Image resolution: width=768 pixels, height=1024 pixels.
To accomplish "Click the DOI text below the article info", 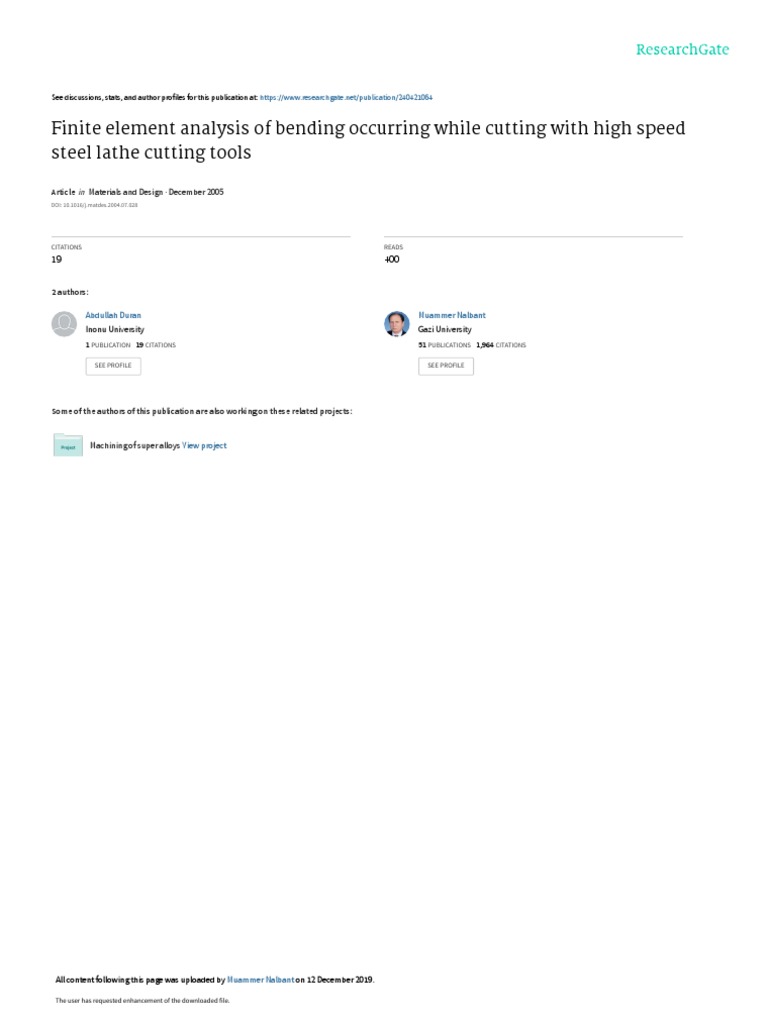I will 94,205.
